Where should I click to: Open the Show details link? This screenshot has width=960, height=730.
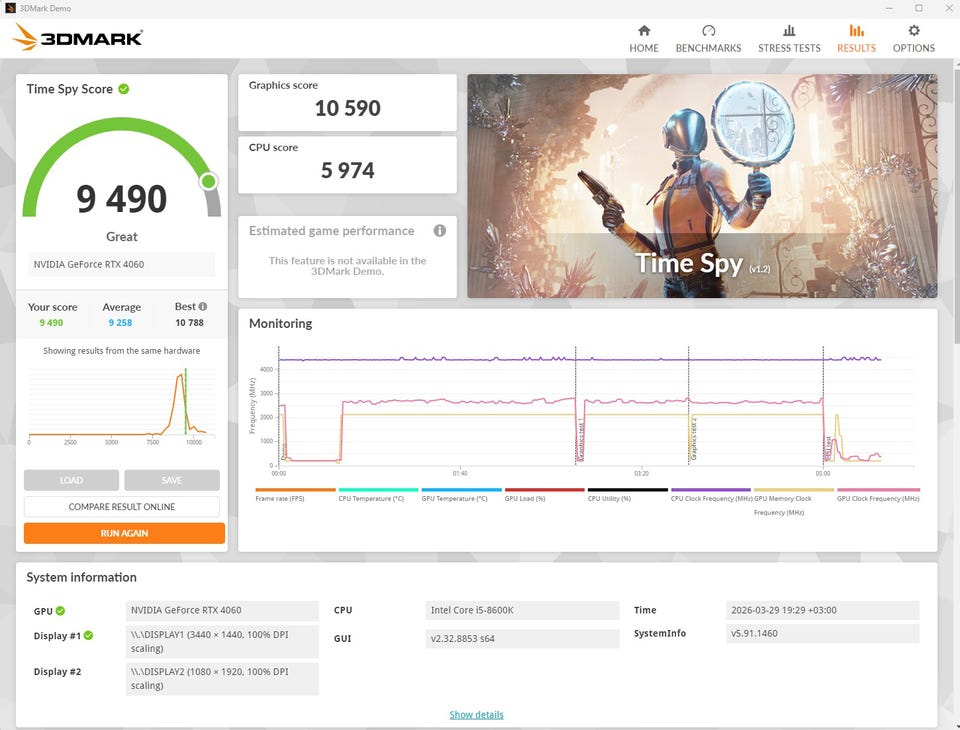coord(476,715)
